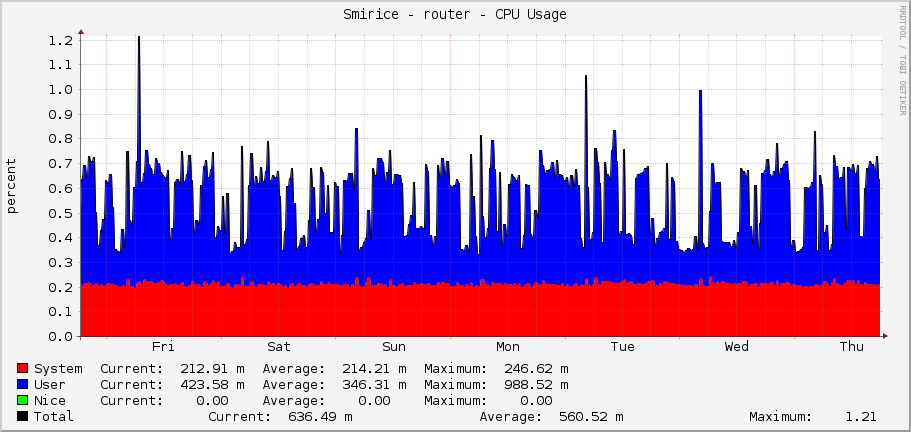
Task: Click the tallest spike peak near Friday
Action: (139, 37)
